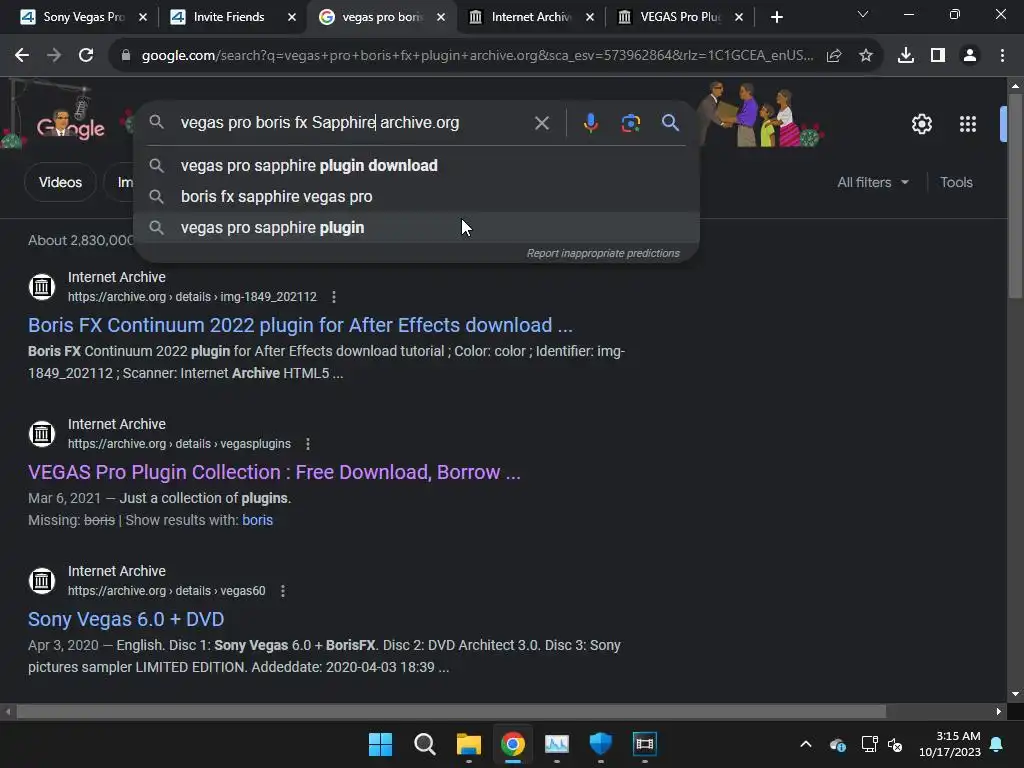Toggle the Chrome side panel
Image resolution: width=1024 pixels, height=768 pixels.
[938, 56]
